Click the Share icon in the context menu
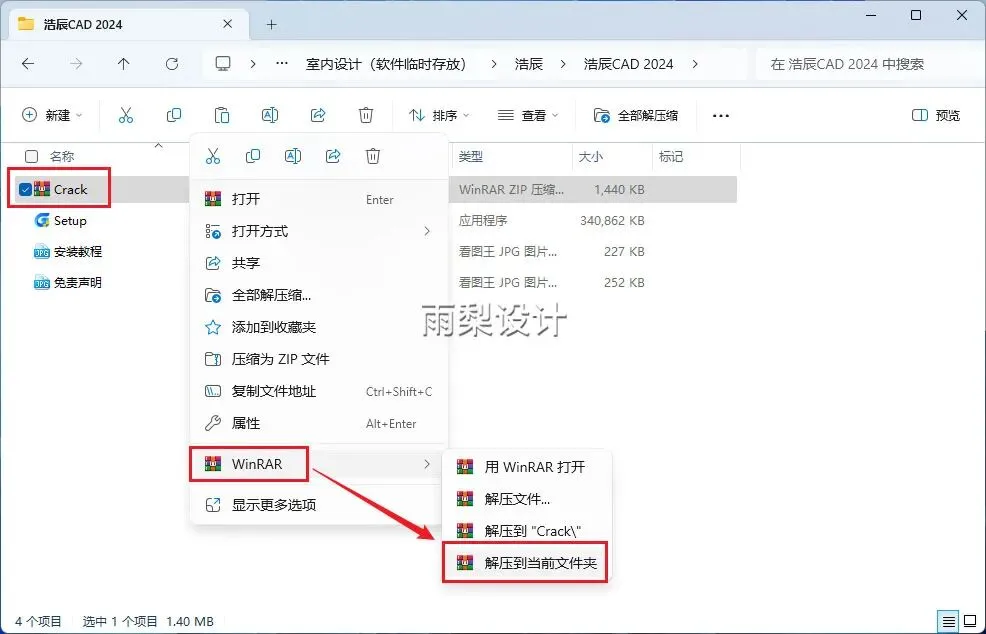This screenshot has width=986, height=634. click(333, 156)
